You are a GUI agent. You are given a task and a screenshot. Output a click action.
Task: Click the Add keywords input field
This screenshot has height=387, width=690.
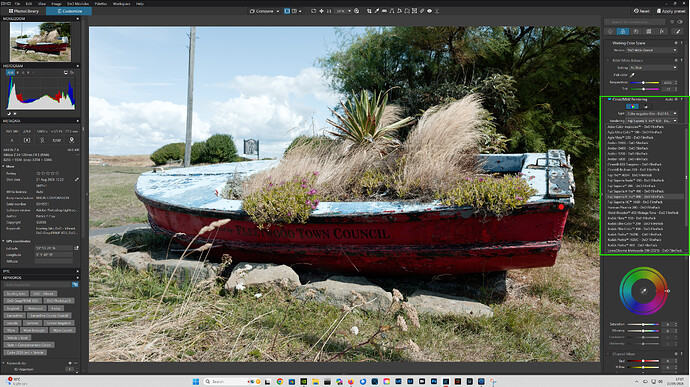pos(37,285)
